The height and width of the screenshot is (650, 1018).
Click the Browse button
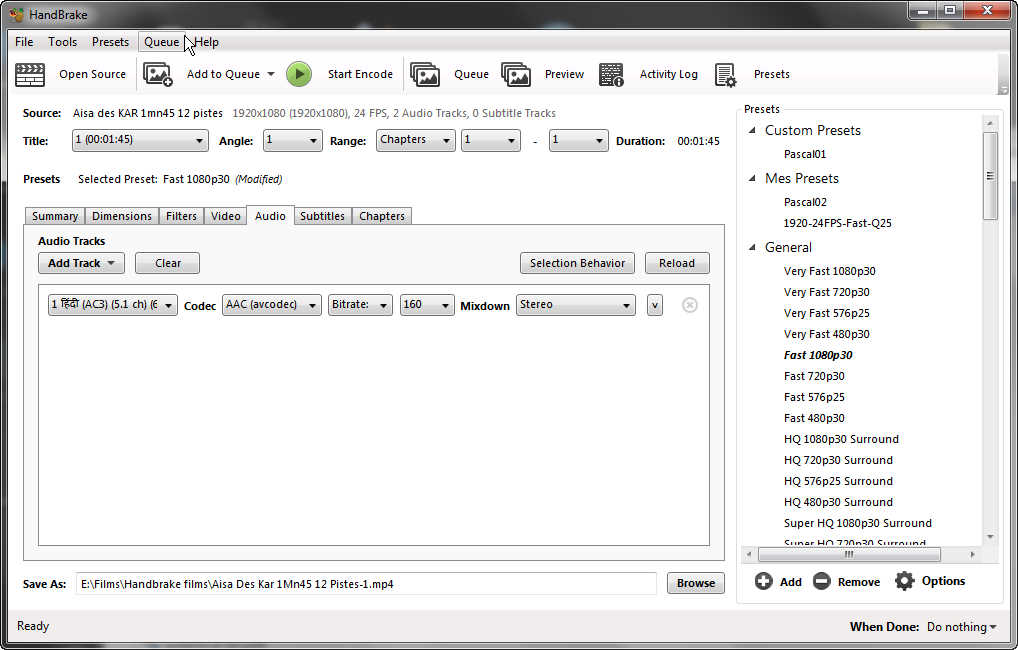click(696, 583)
